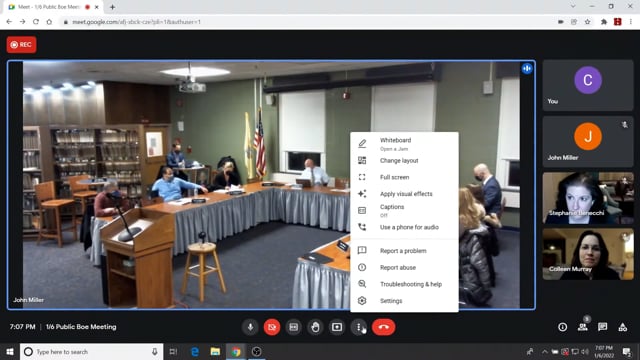Show everyone participants panel
Image resolution: width=640 pixels, height=360 pixels.
tap(582, 327)
